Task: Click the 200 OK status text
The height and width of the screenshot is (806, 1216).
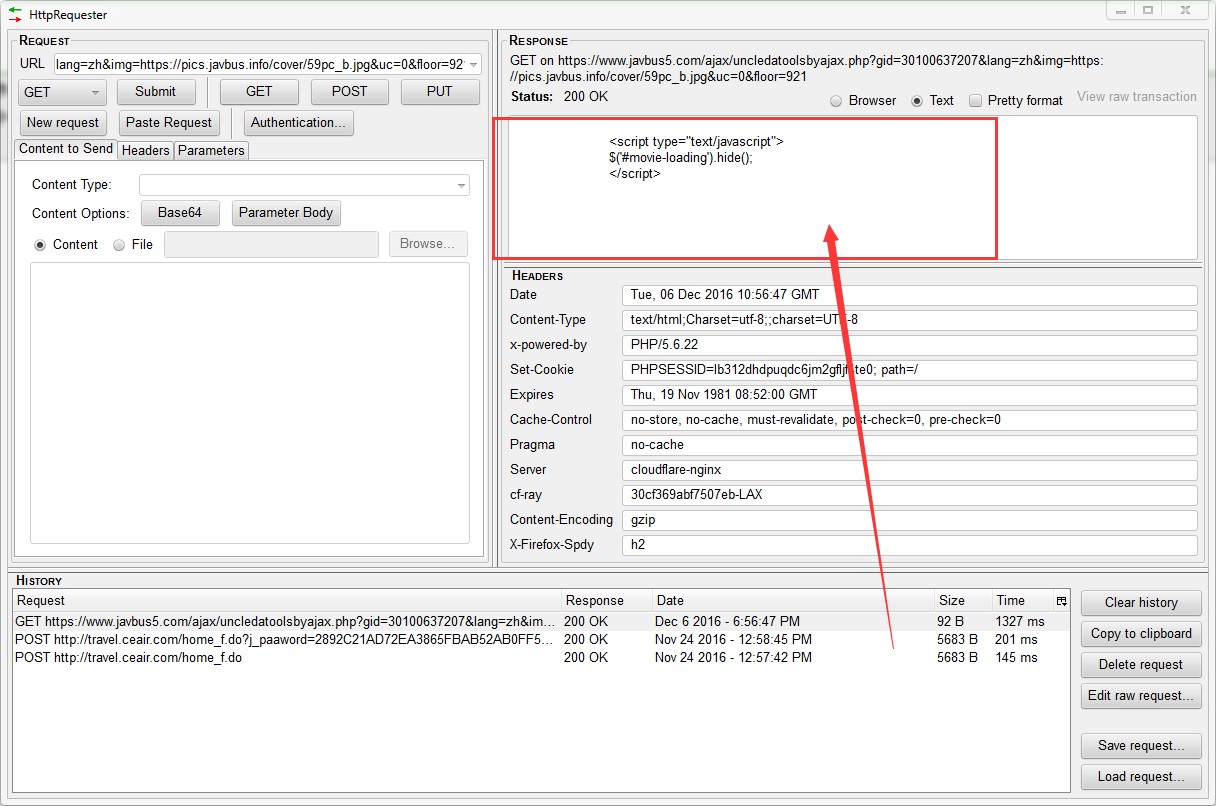Action: pyautogui.click(x=585, y=97)
